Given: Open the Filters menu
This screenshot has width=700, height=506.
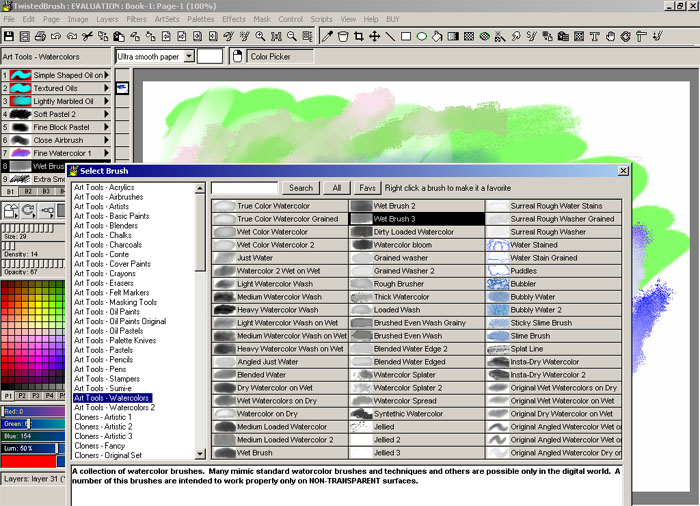Looking at the screenshot, I should coord(136,19).
